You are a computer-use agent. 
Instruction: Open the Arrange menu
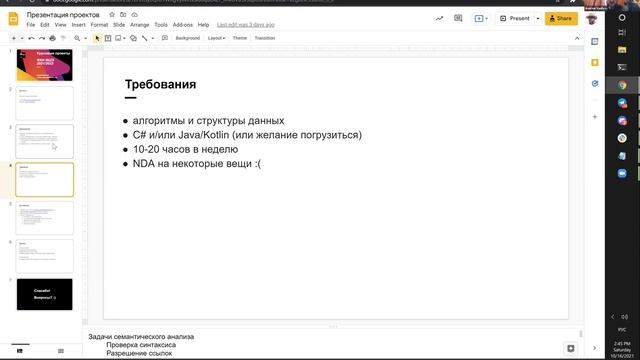click(140, 25)
